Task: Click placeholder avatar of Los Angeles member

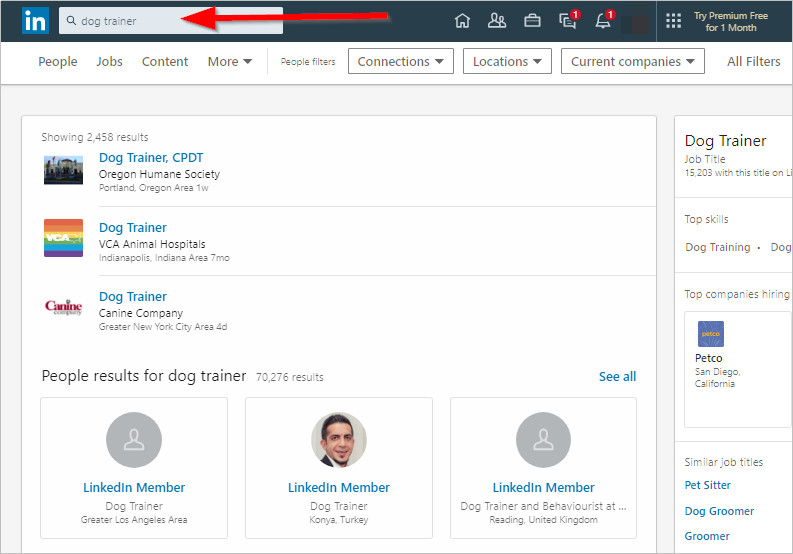Action: pos(134,440)
